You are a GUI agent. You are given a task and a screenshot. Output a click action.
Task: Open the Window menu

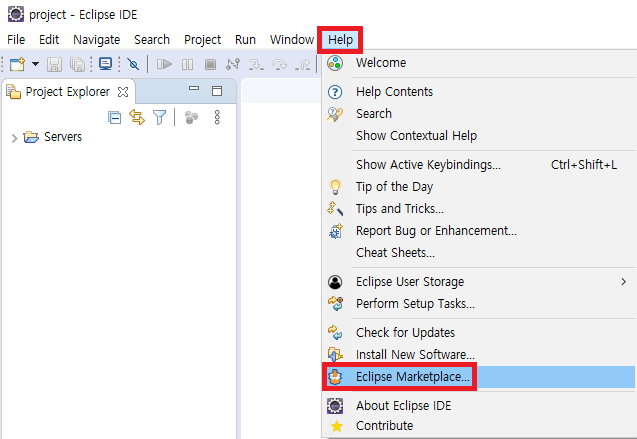pos(292,40)
